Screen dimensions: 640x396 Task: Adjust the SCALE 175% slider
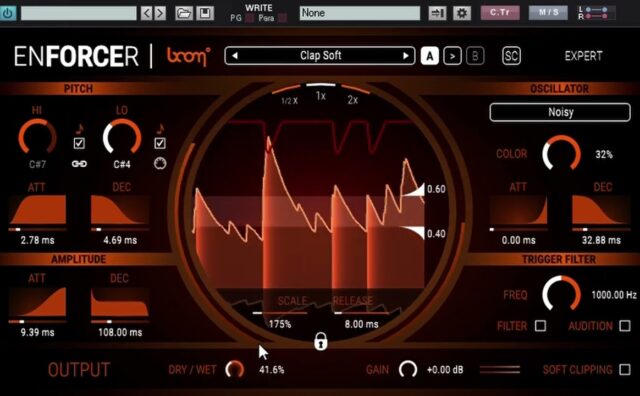pos(280,313)
